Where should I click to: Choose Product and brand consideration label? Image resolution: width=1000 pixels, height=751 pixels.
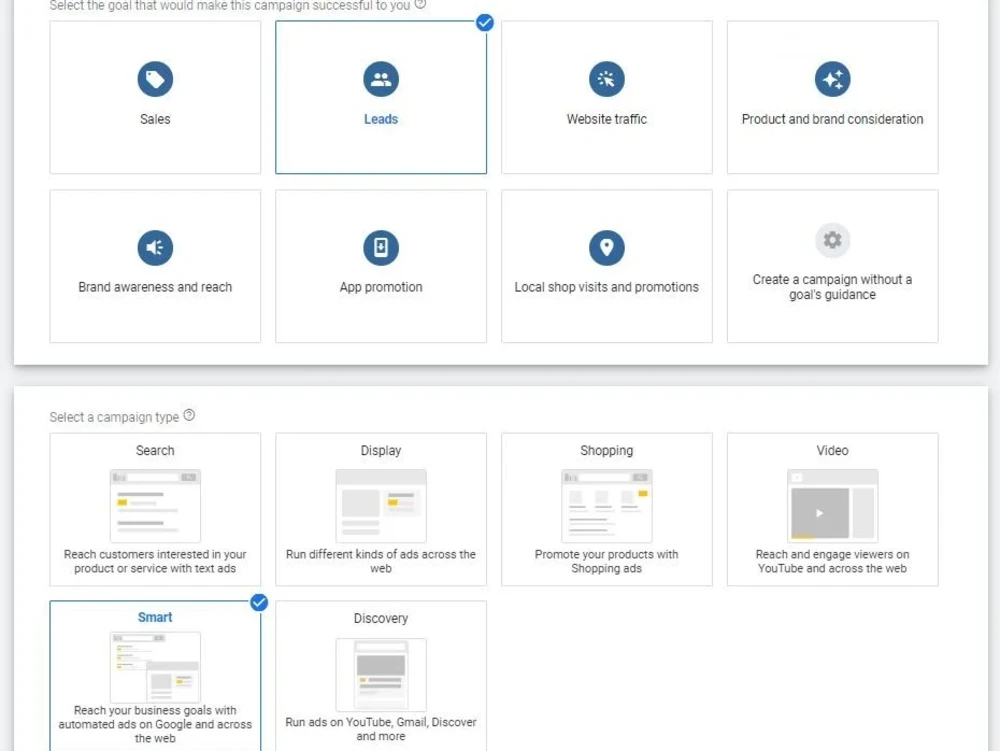tap(832, 119)
